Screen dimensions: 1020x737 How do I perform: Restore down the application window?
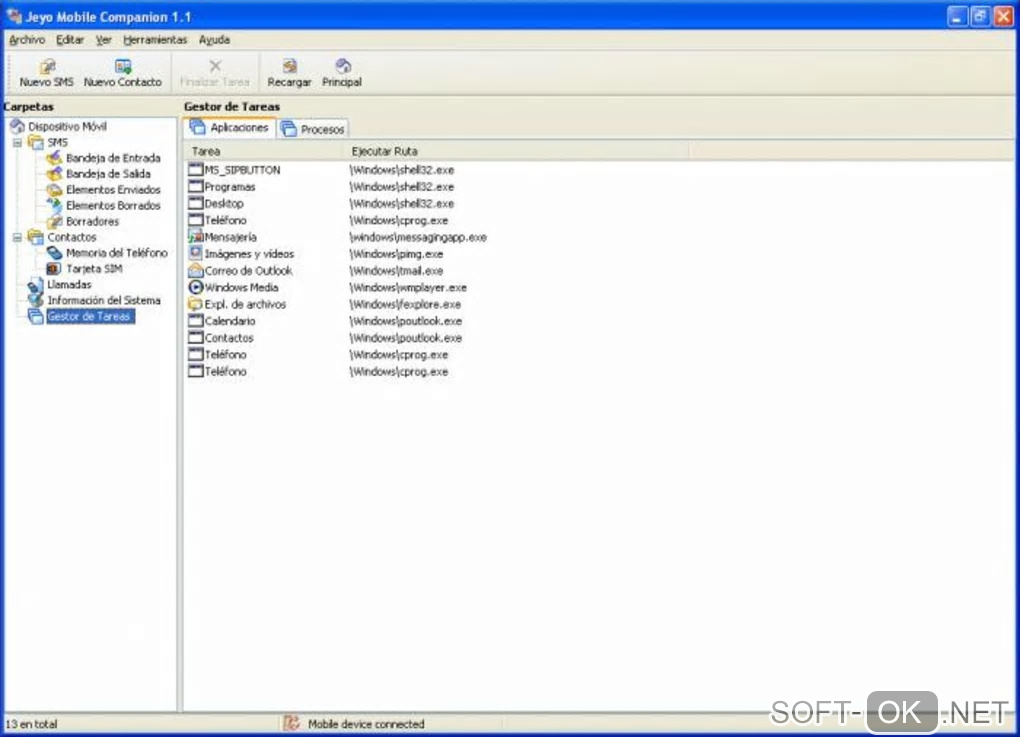click(x=980, y=16)
